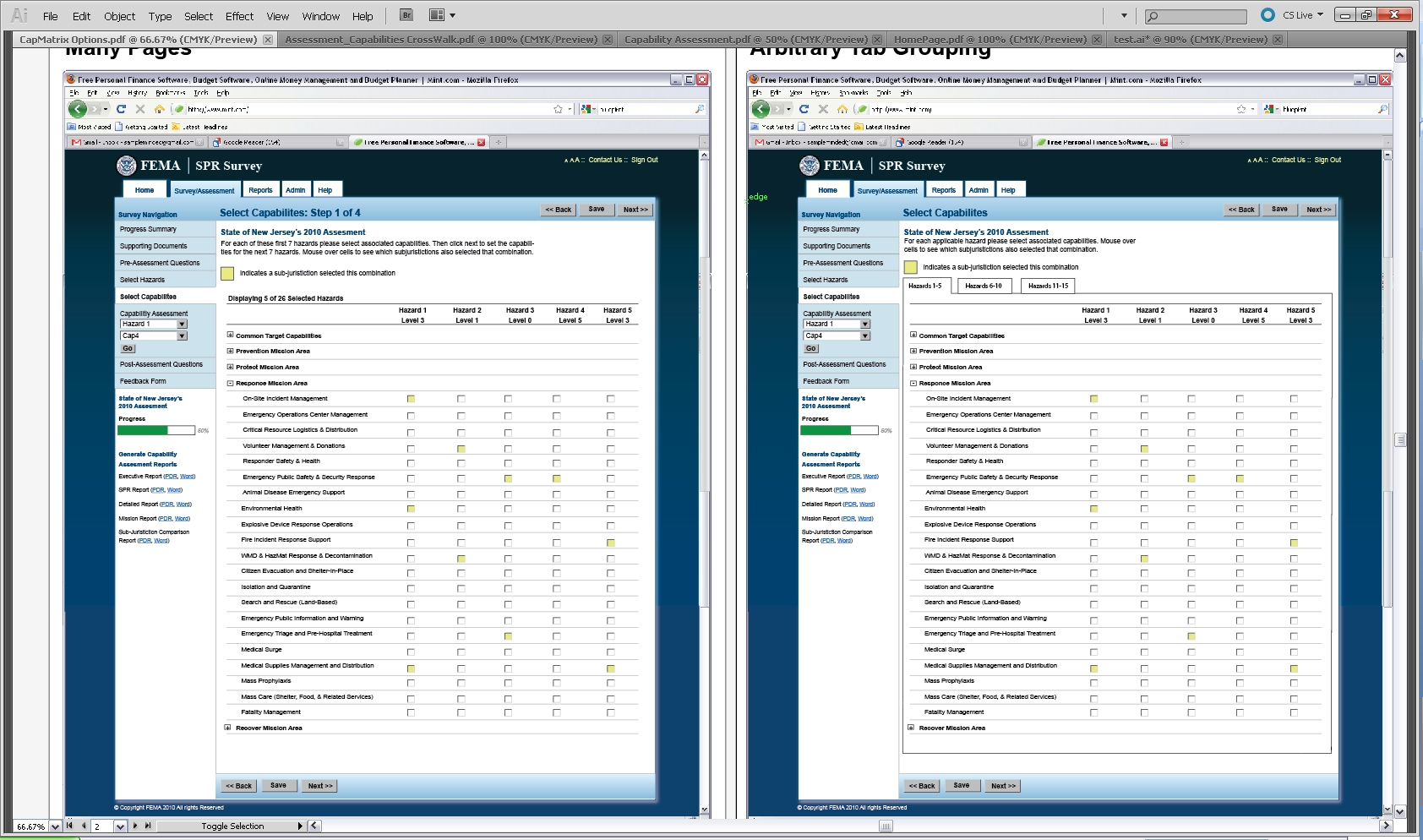Click the FEMA seal in right mockup

810,166
